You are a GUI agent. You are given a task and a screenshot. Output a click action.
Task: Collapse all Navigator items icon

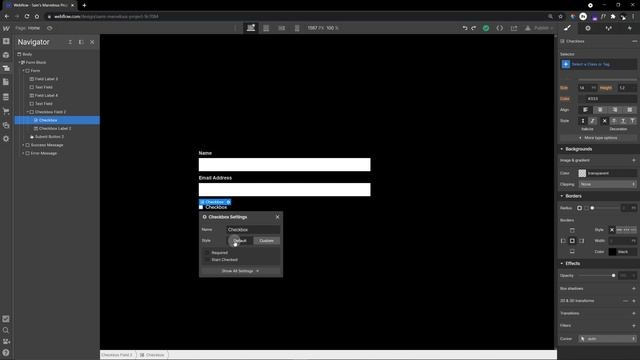[x=70, y=42]
